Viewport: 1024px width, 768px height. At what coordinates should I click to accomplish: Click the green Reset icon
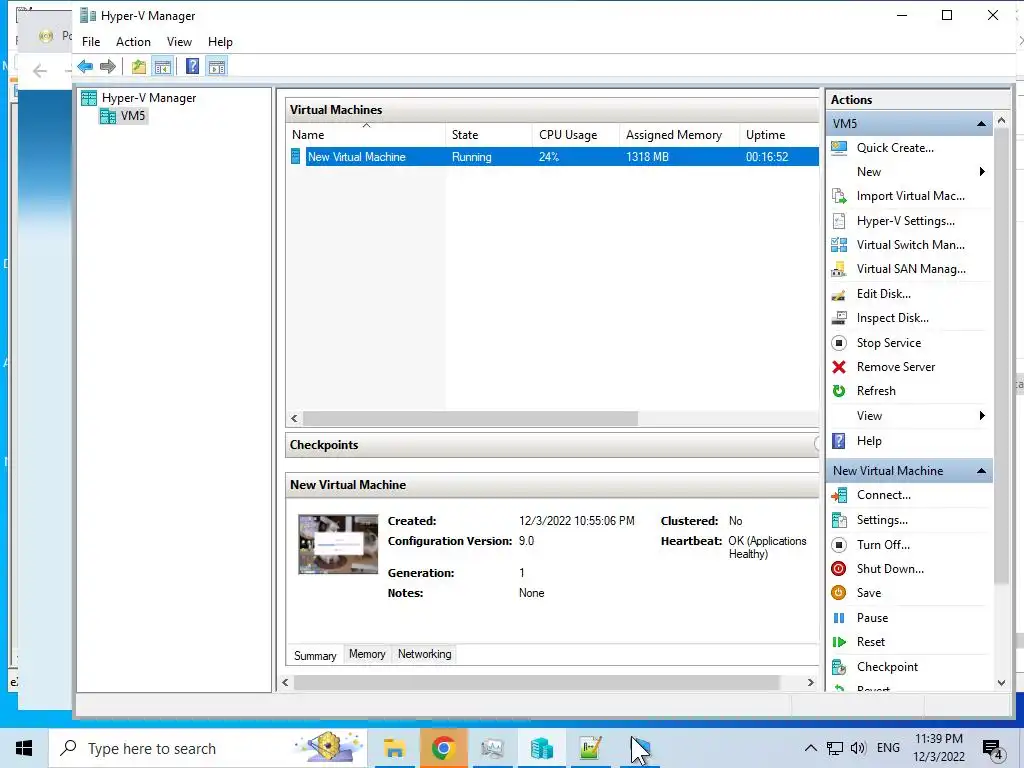(839, 642)
